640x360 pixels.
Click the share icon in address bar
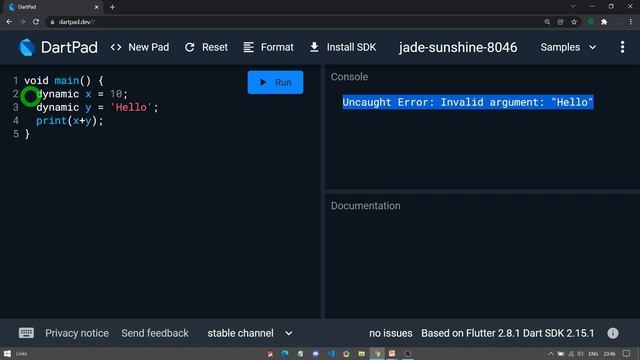[560, 22]
